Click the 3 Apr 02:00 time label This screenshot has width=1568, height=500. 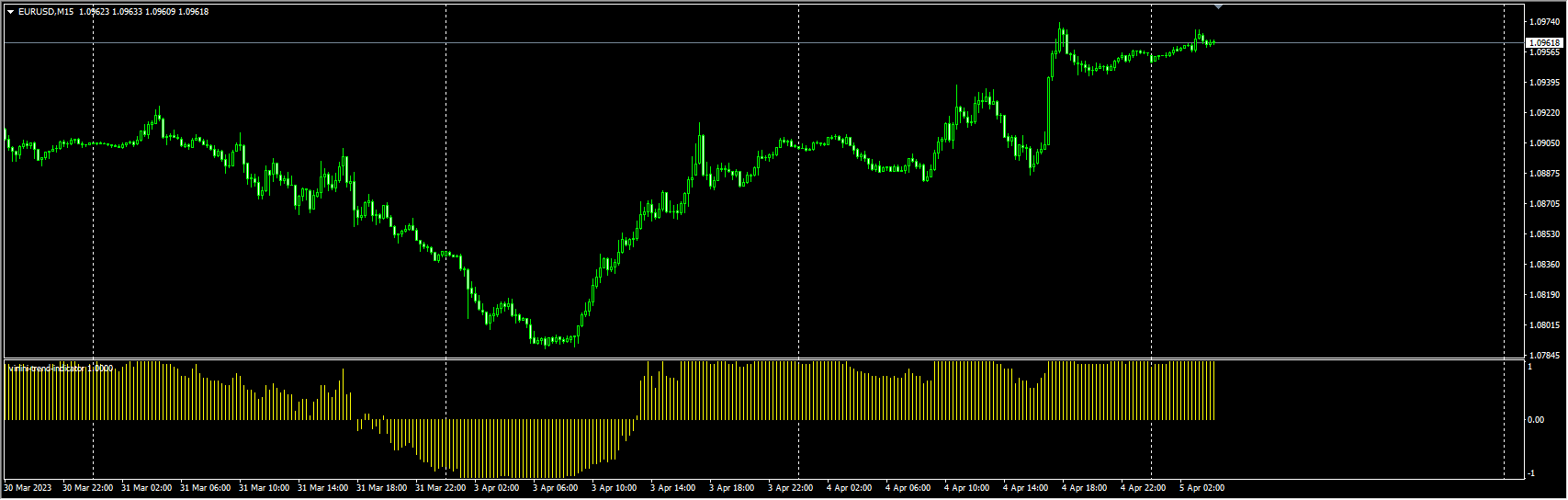496,488
